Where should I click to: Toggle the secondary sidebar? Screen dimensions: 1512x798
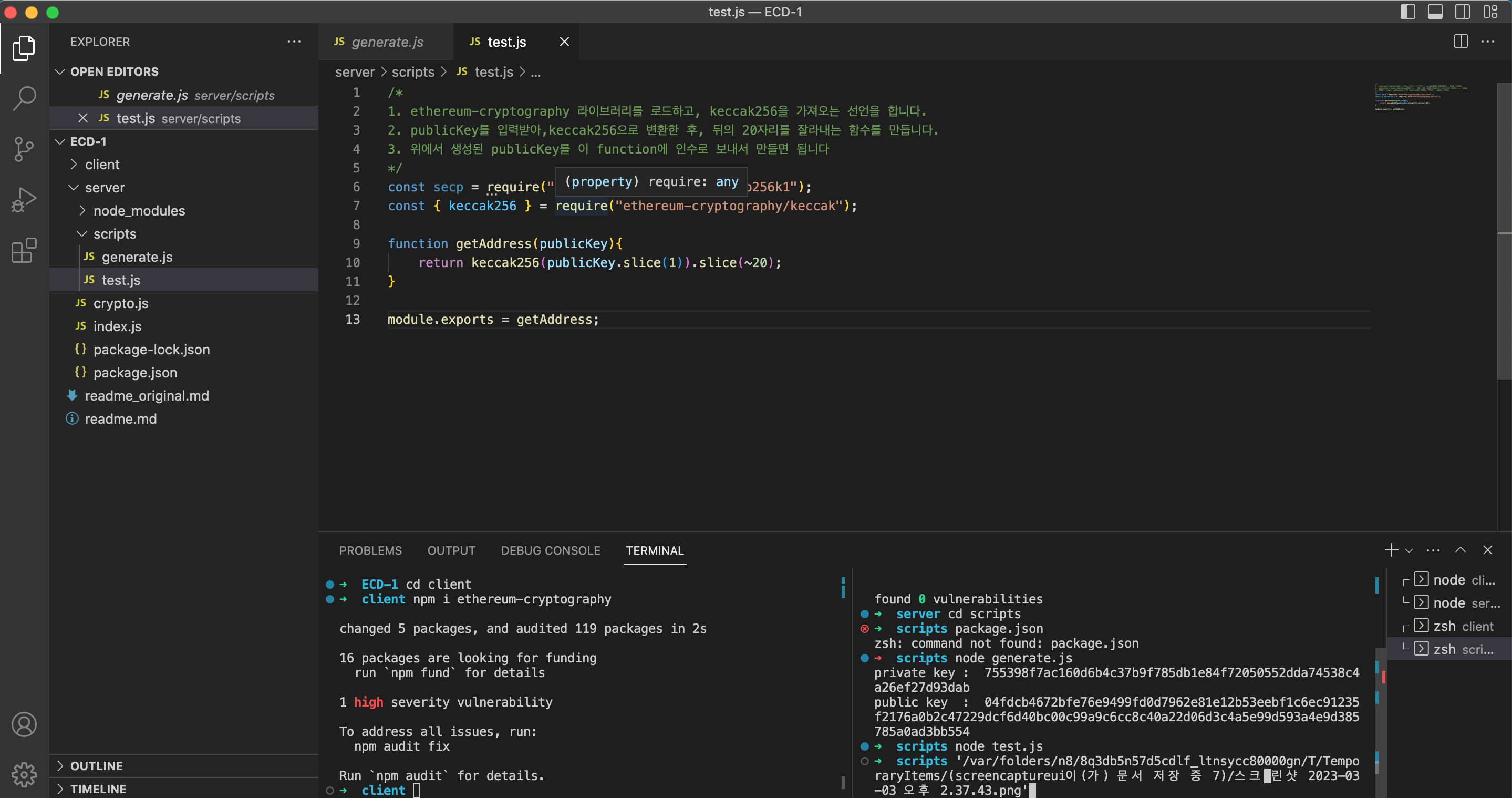click(x=1462, y=12)
